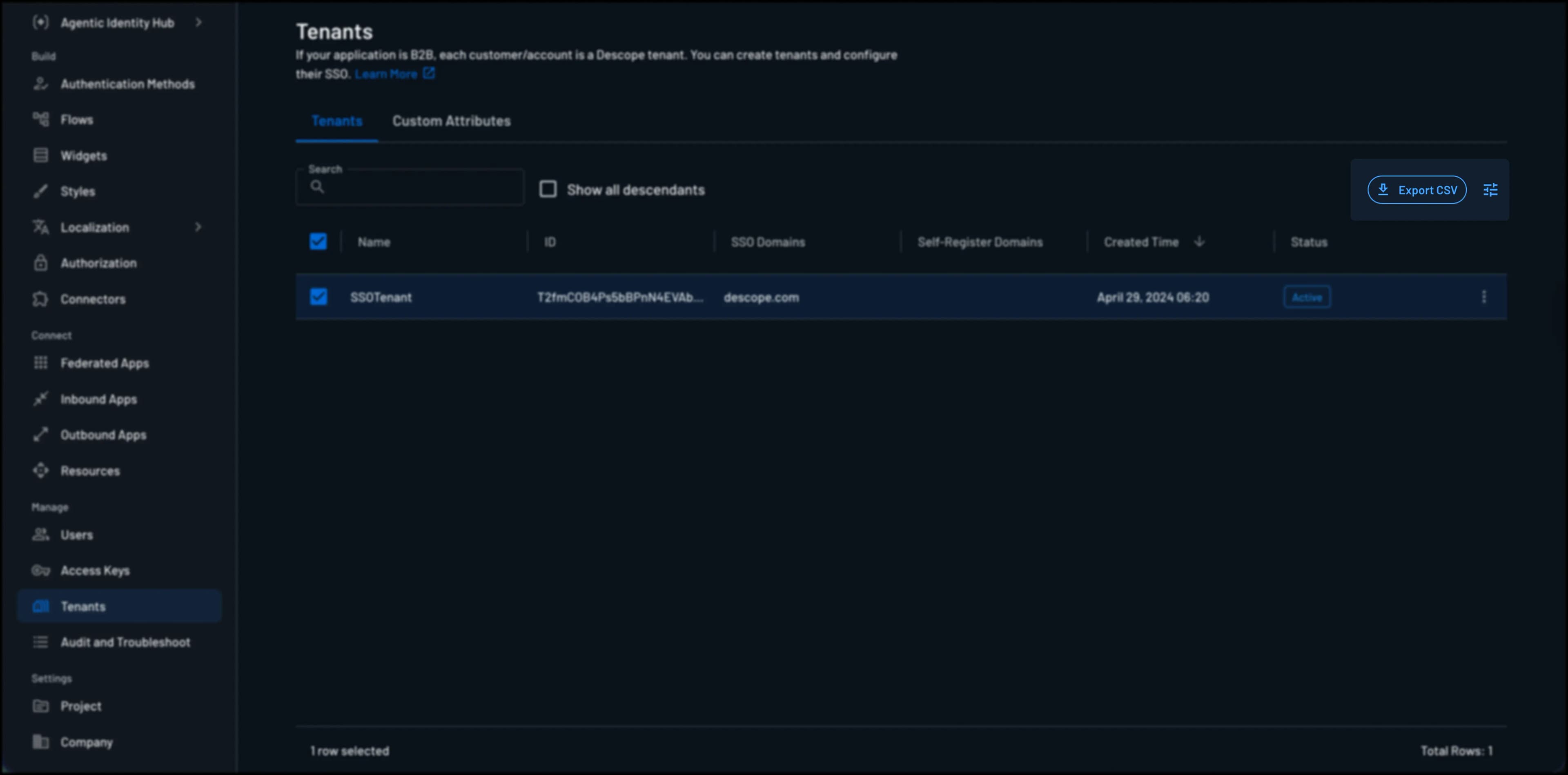Click the search magnifier icon
This screenshot has width=1568, height=775.
point(318,187)
